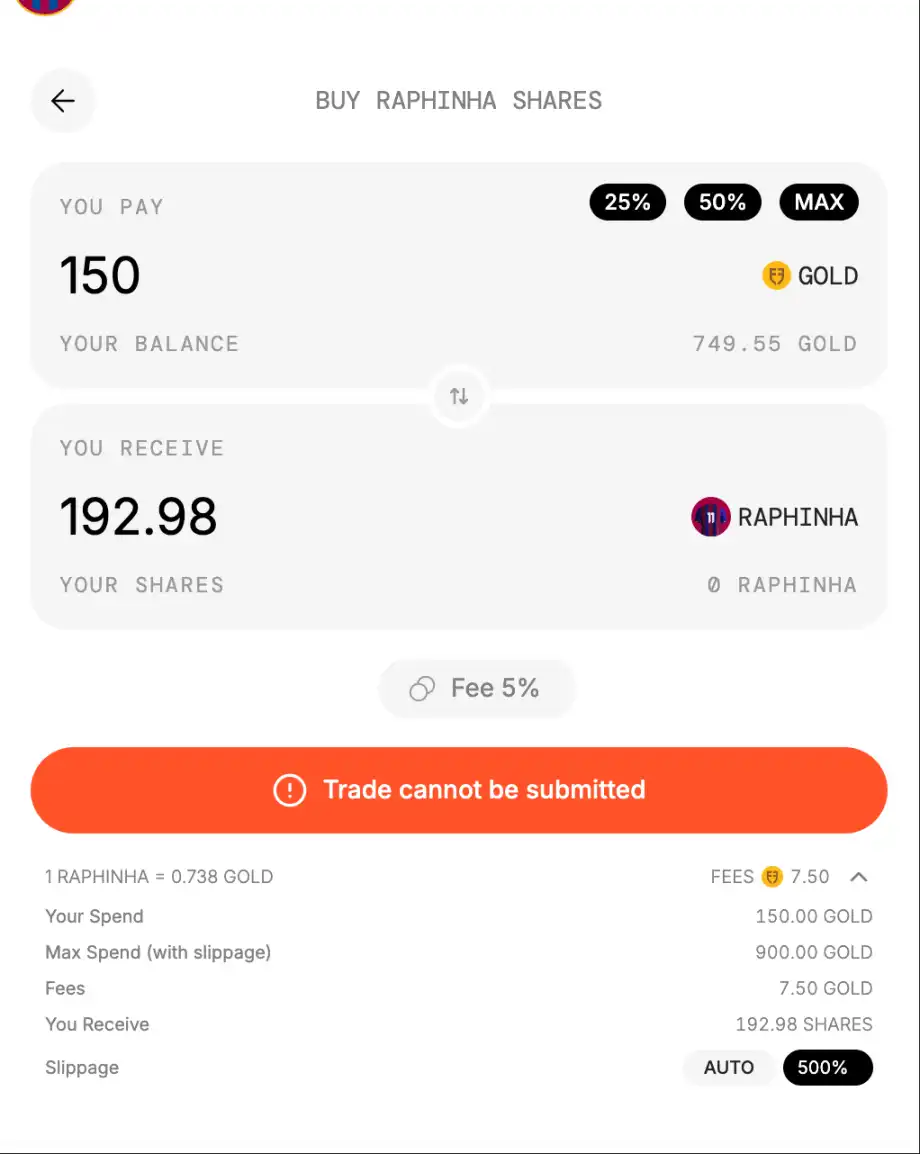Edit the You Receive amount 192.98

point(138,517)
